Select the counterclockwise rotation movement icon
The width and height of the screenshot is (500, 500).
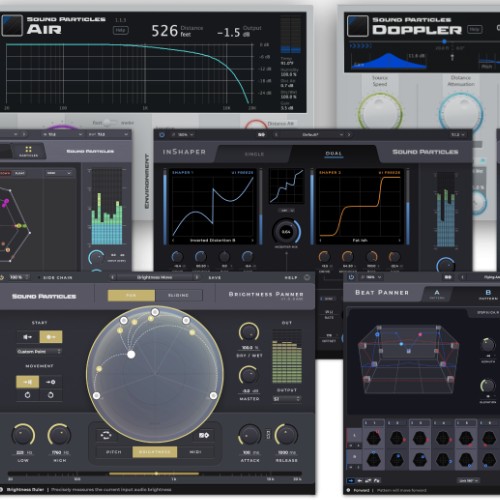(50, 395)
